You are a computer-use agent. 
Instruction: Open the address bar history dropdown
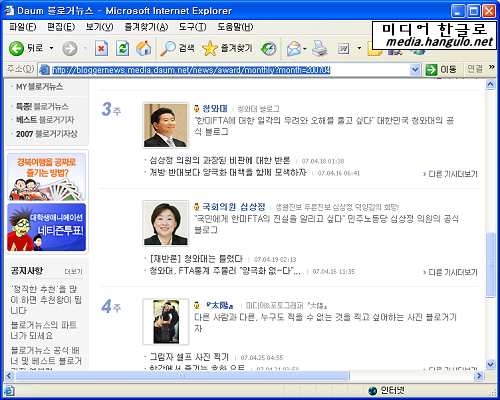(415, 70)
